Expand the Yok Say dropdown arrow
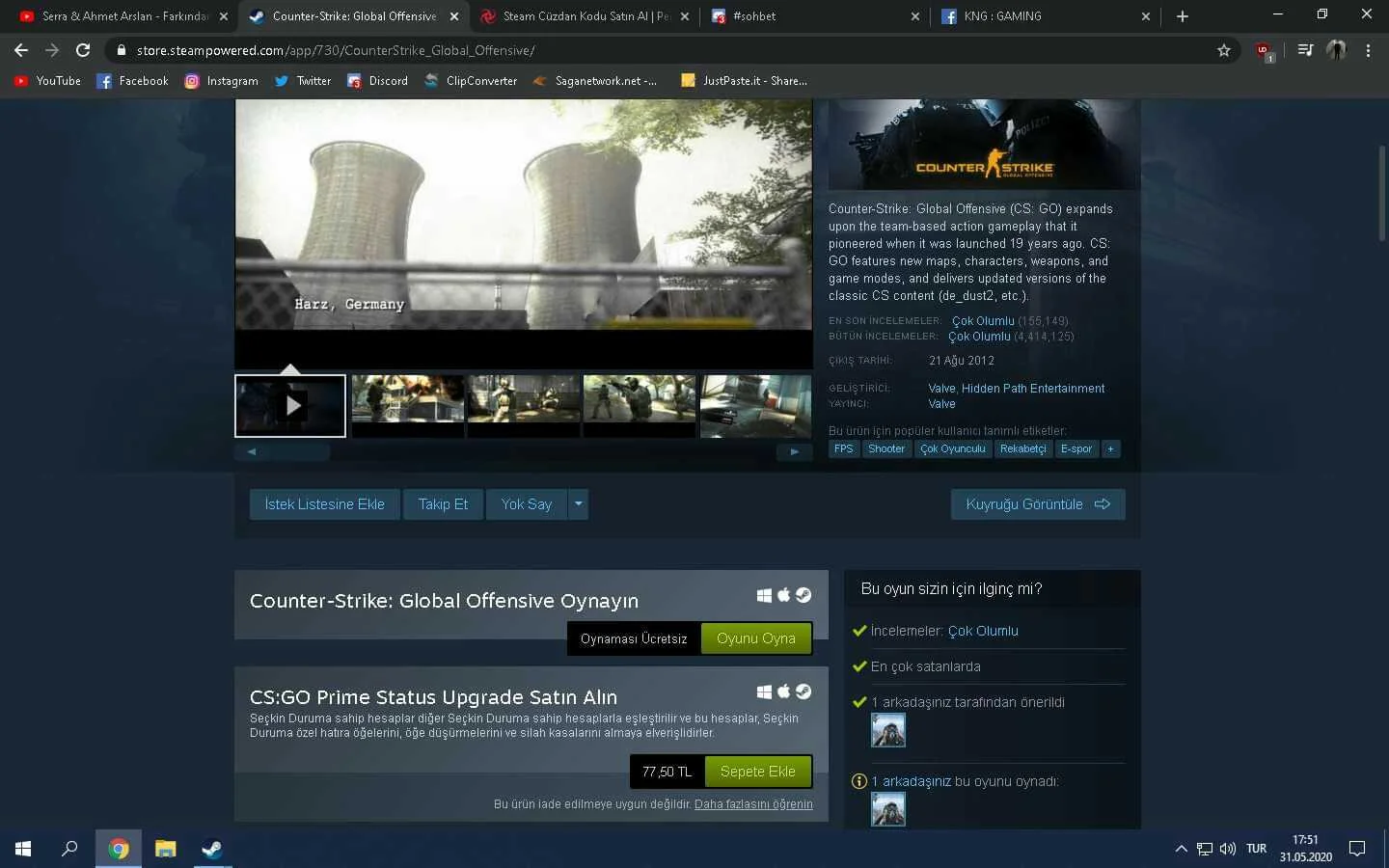Viewport: 1389px width, 868px height. click(578, 504)
